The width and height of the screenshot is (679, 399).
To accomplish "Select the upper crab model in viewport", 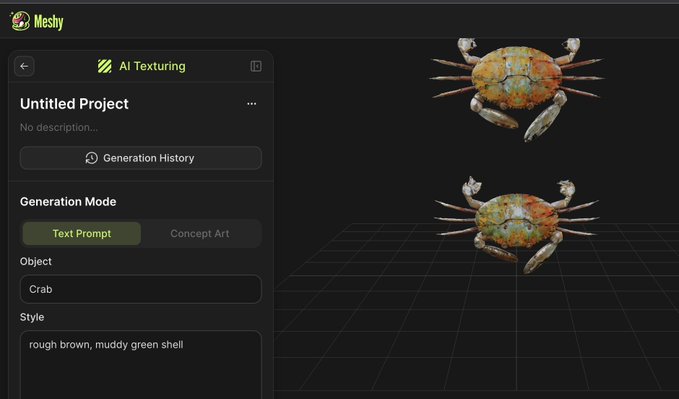I will click(517, 88).
